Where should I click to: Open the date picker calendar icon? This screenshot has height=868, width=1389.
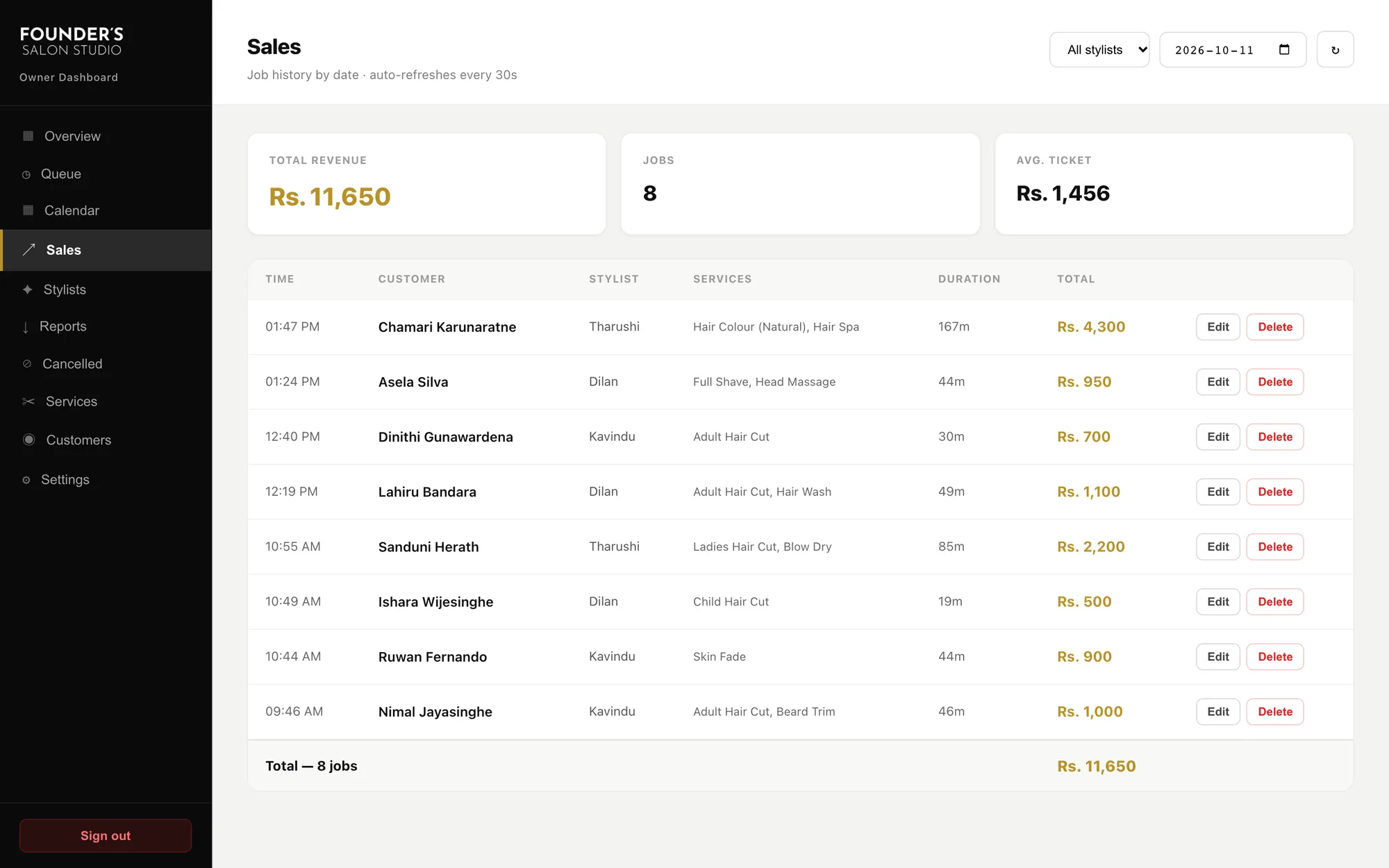(x=1284, y=49)
